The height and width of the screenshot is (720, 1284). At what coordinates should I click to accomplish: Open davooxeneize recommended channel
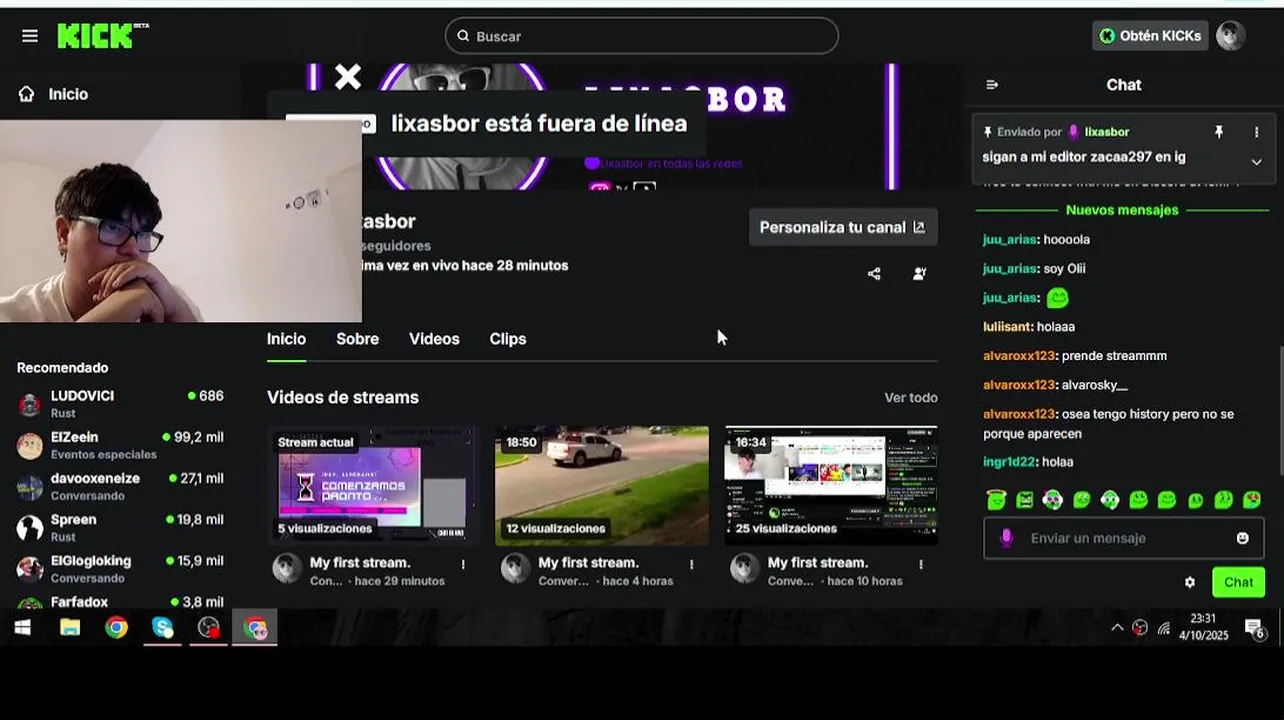tap(120, 486)
